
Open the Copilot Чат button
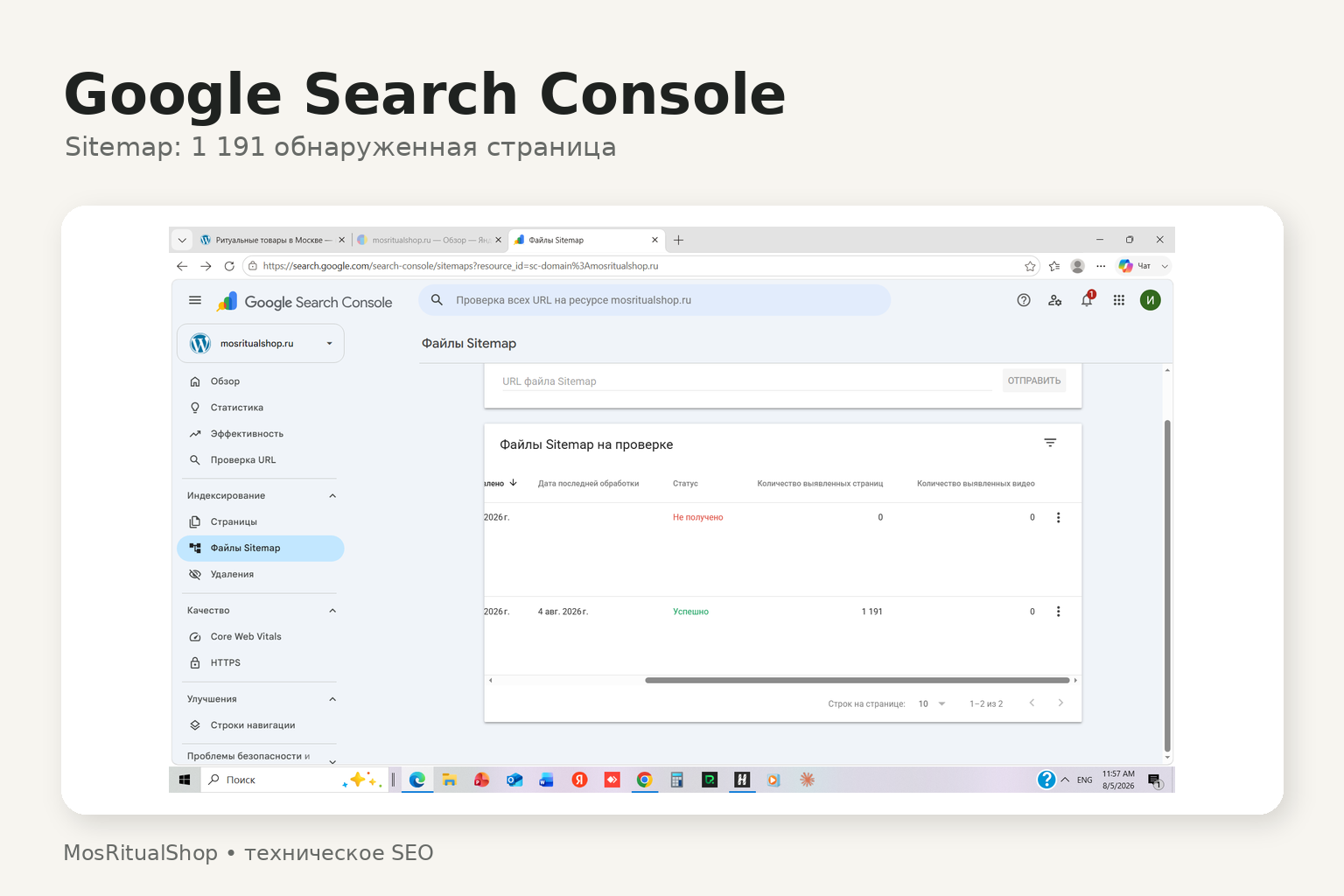(1135, 266)
